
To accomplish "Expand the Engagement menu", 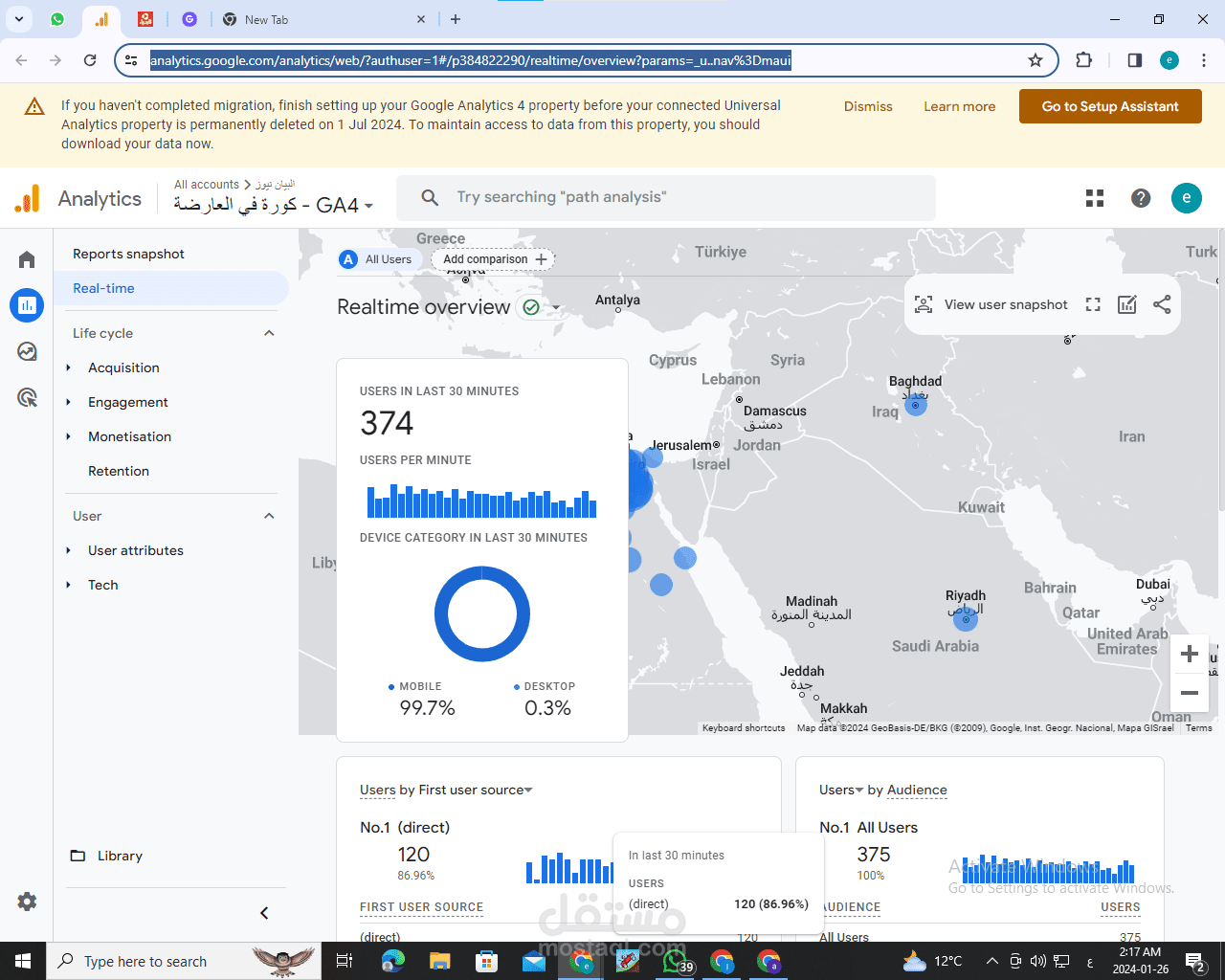I will pos(127,402).
